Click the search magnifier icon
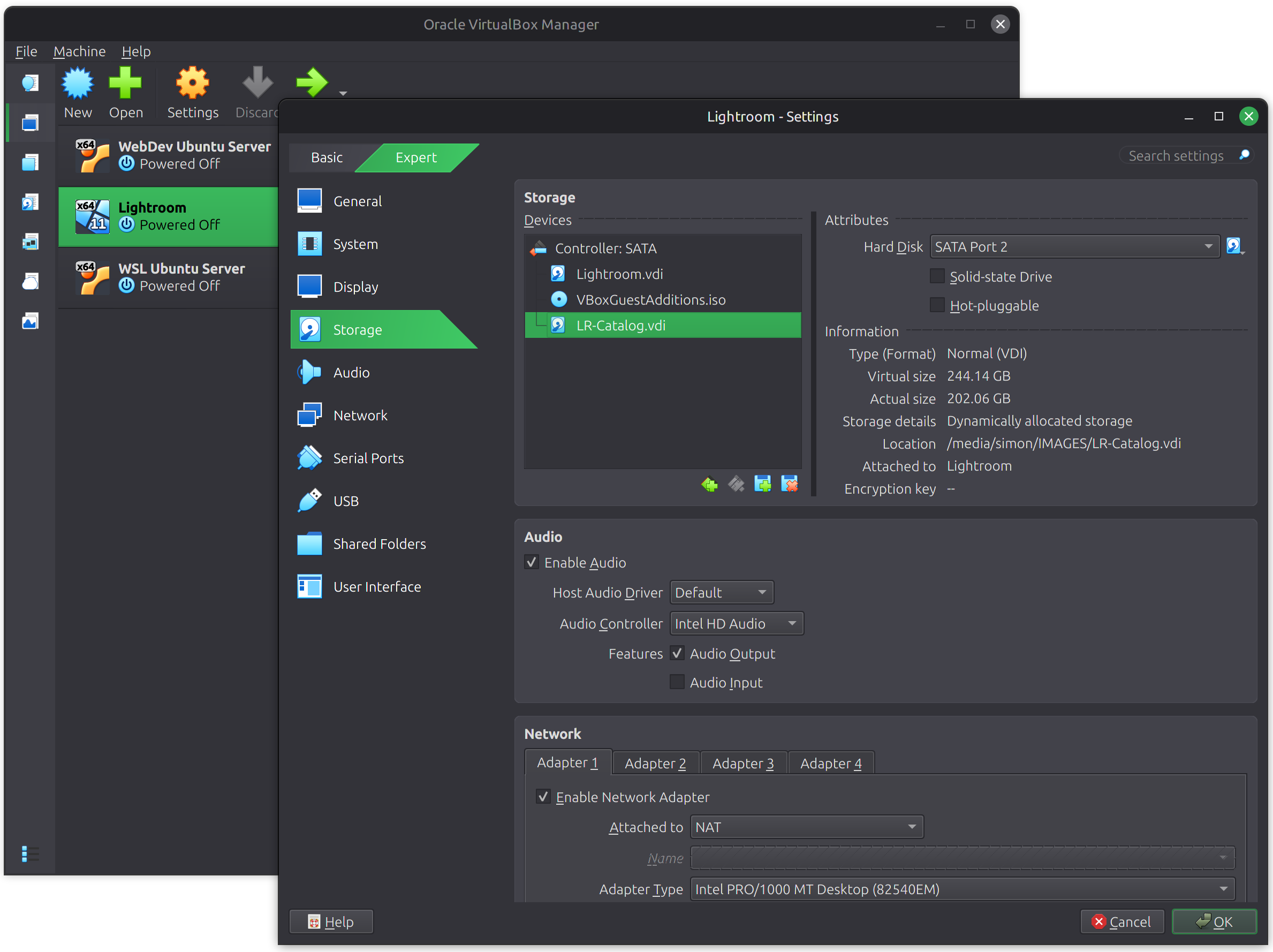 (1244, 155)
